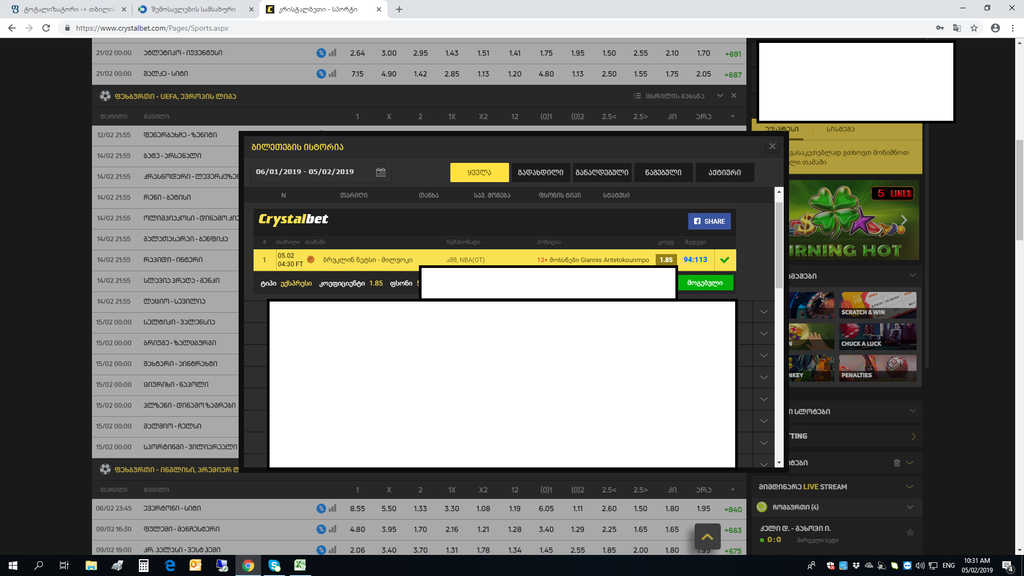Viewport: 1024px width, 576px height.
Task: Select the განაღდებული filter tab
Action: click(601, 172)
